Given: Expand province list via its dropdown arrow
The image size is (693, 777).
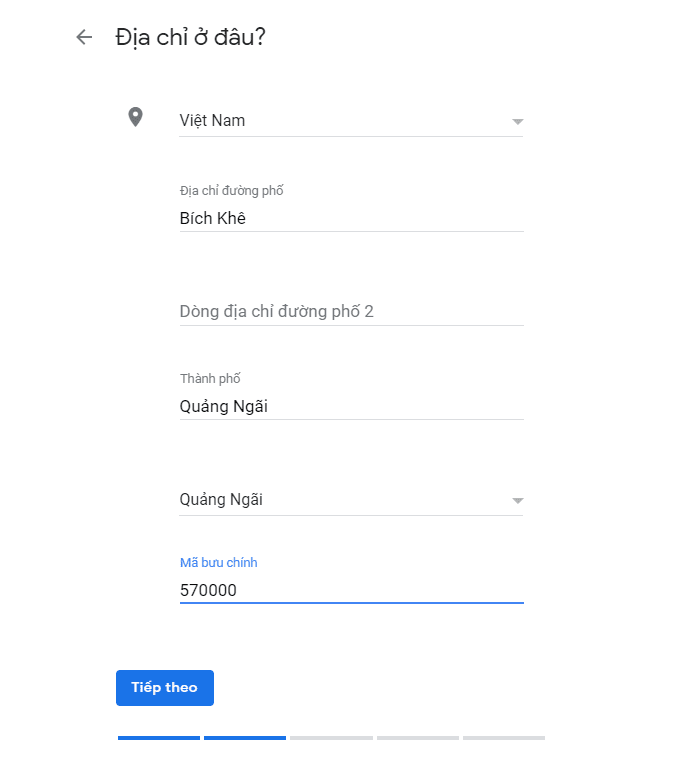Looking at the screenshot, I should pyautogui.click(x=517, y=501).
